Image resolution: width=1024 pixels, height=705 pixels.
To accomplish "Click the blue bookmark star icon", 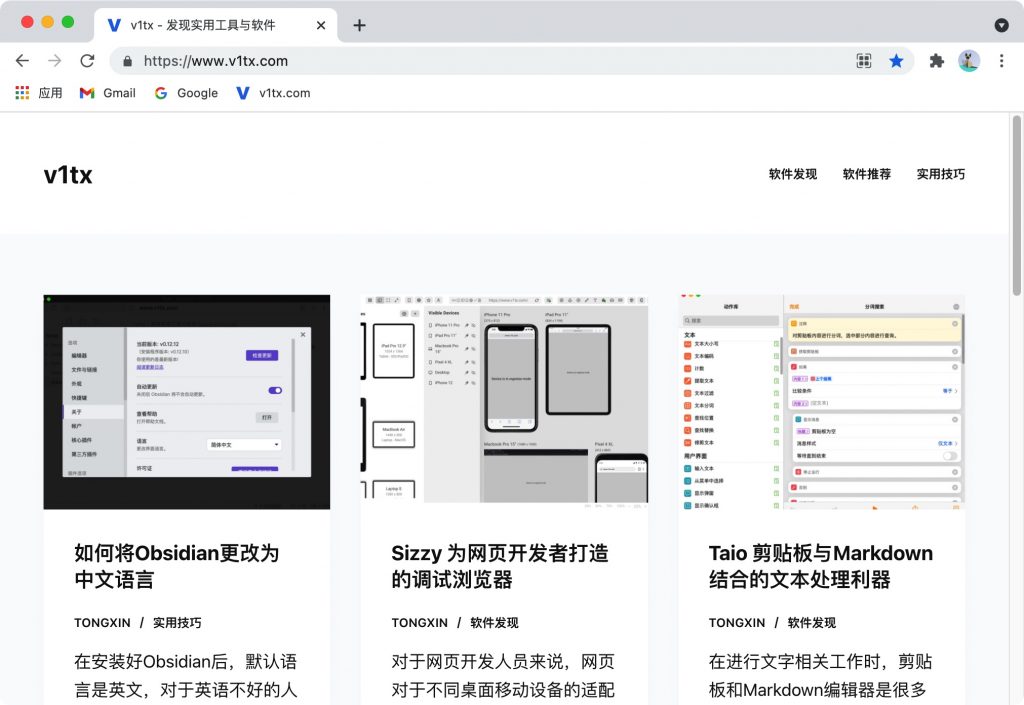I will (x=896, y=61).
